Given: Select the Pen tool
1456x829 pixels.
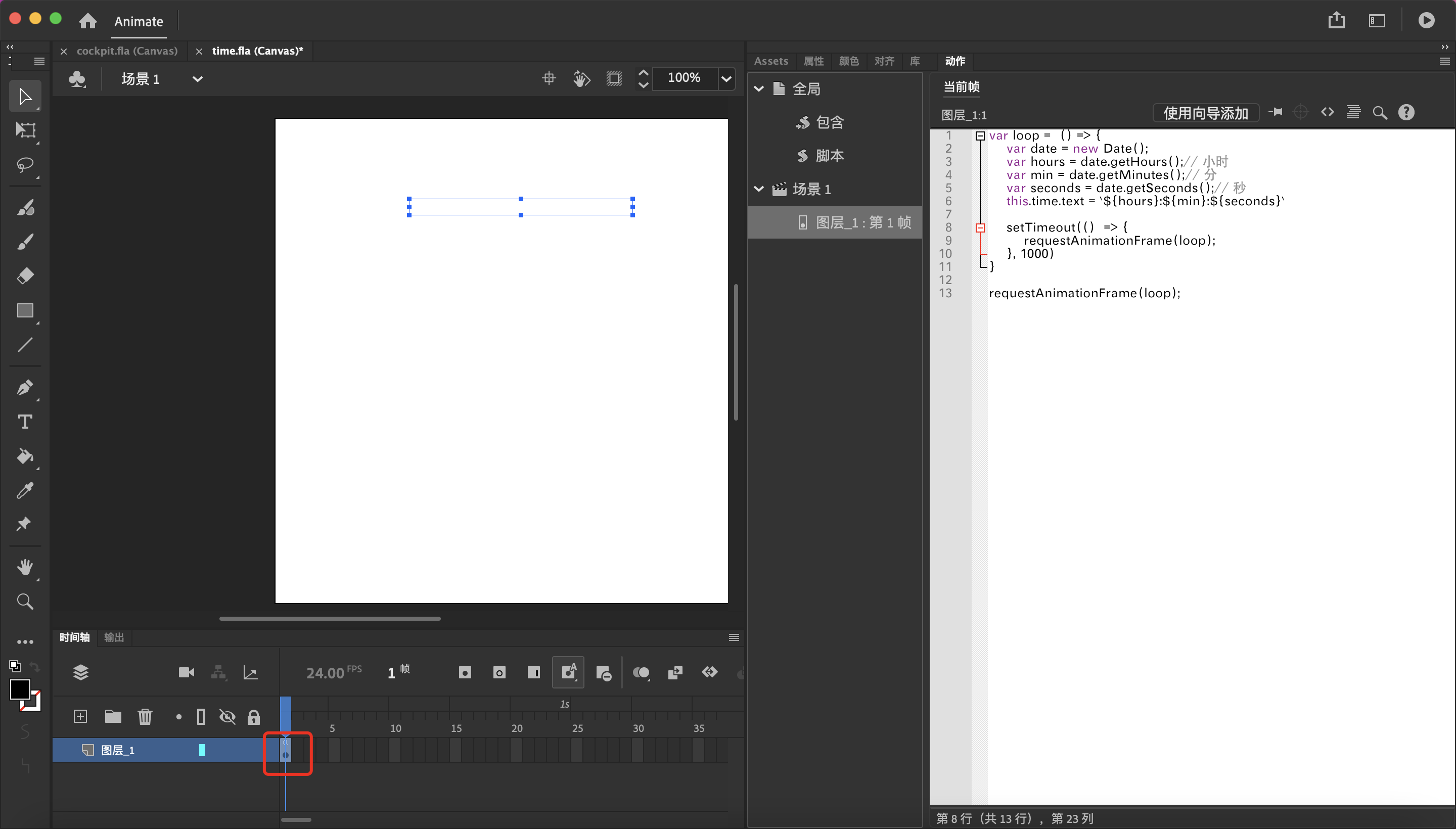Looking at the screenshot, I should (25, 388).
